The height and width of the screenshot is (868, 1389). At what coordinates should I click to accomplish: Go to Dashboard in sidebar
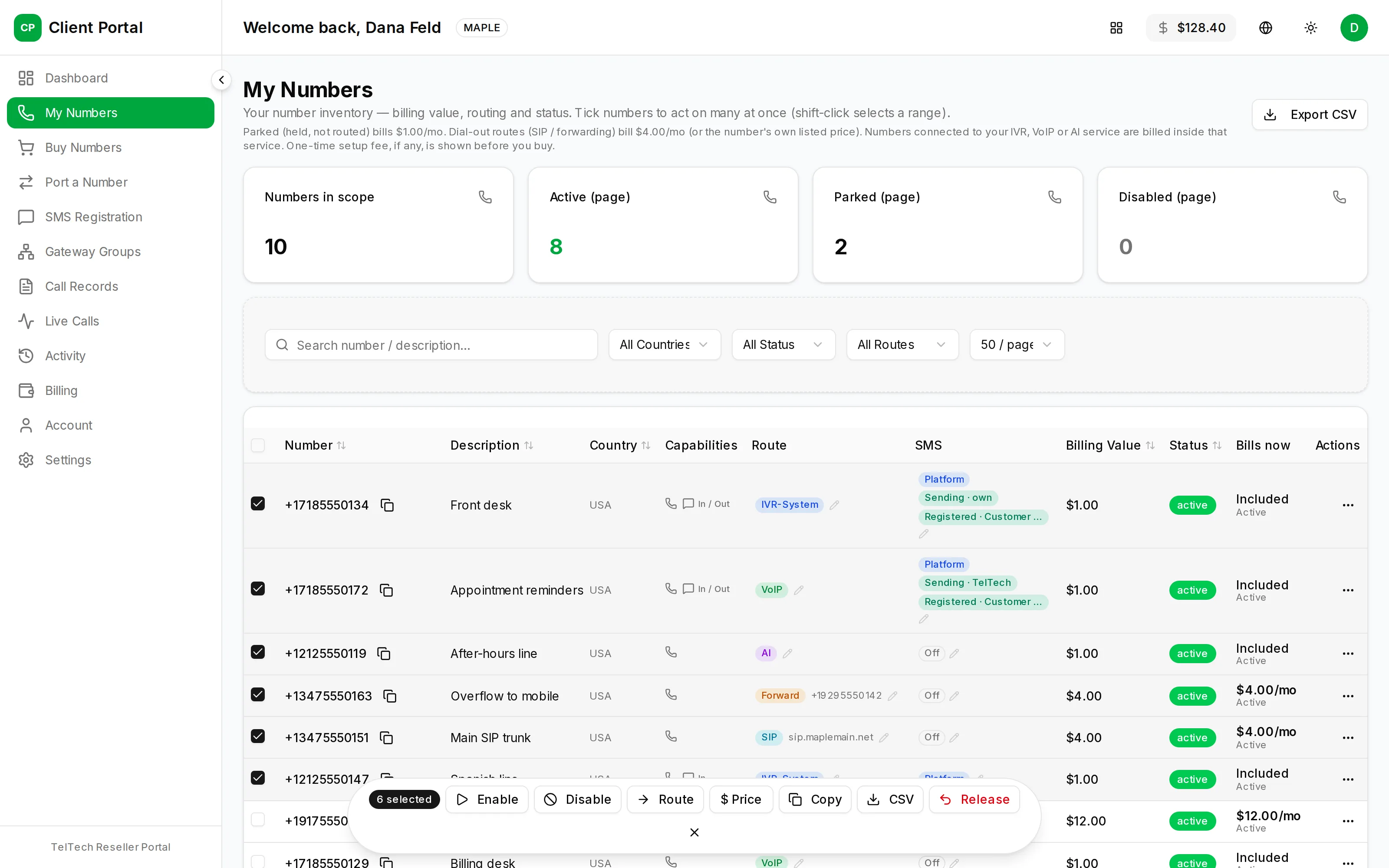pos(110,78)
